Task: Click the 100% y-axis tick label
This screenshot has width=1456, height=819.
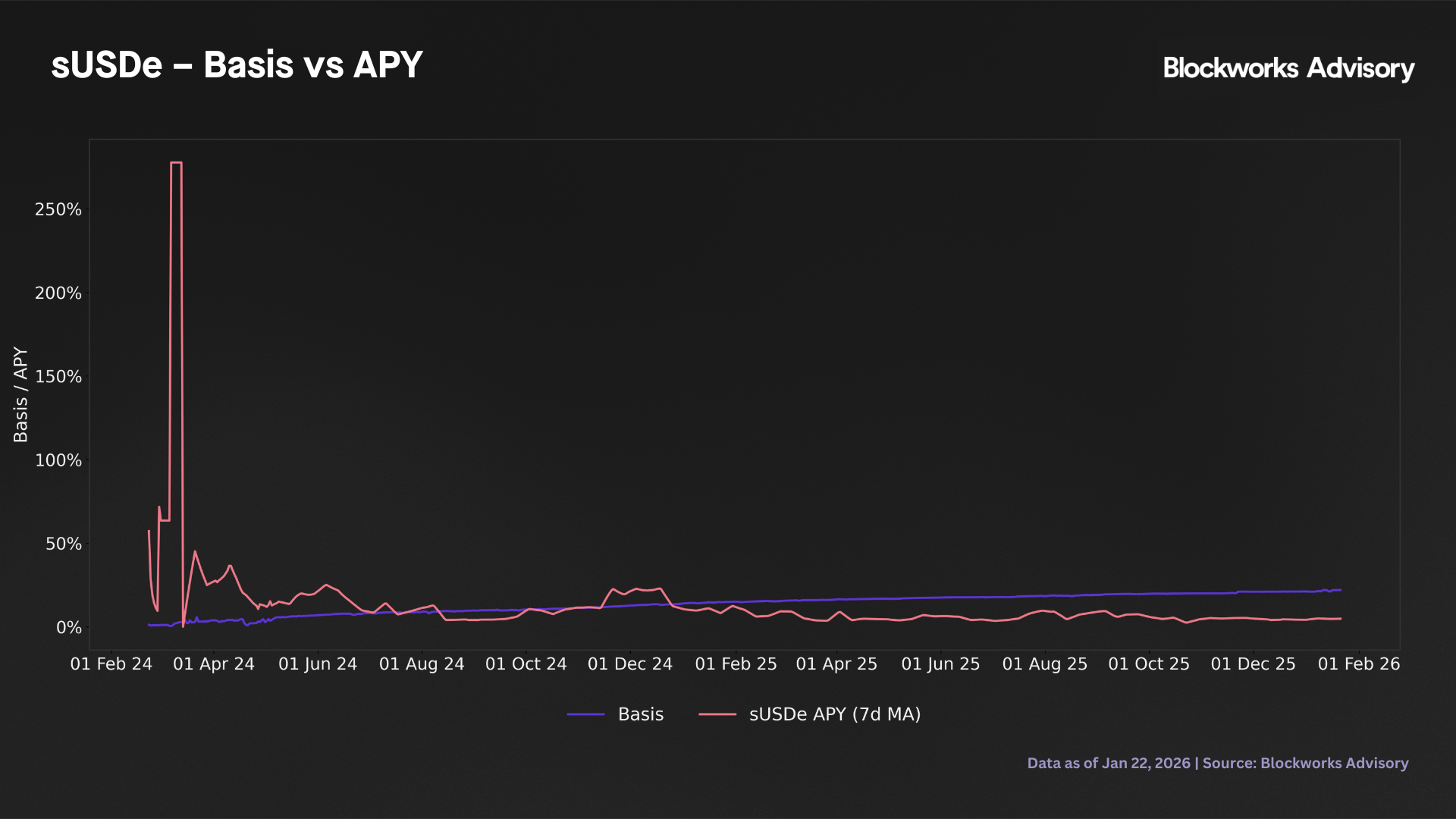Action: pos(58,460)
